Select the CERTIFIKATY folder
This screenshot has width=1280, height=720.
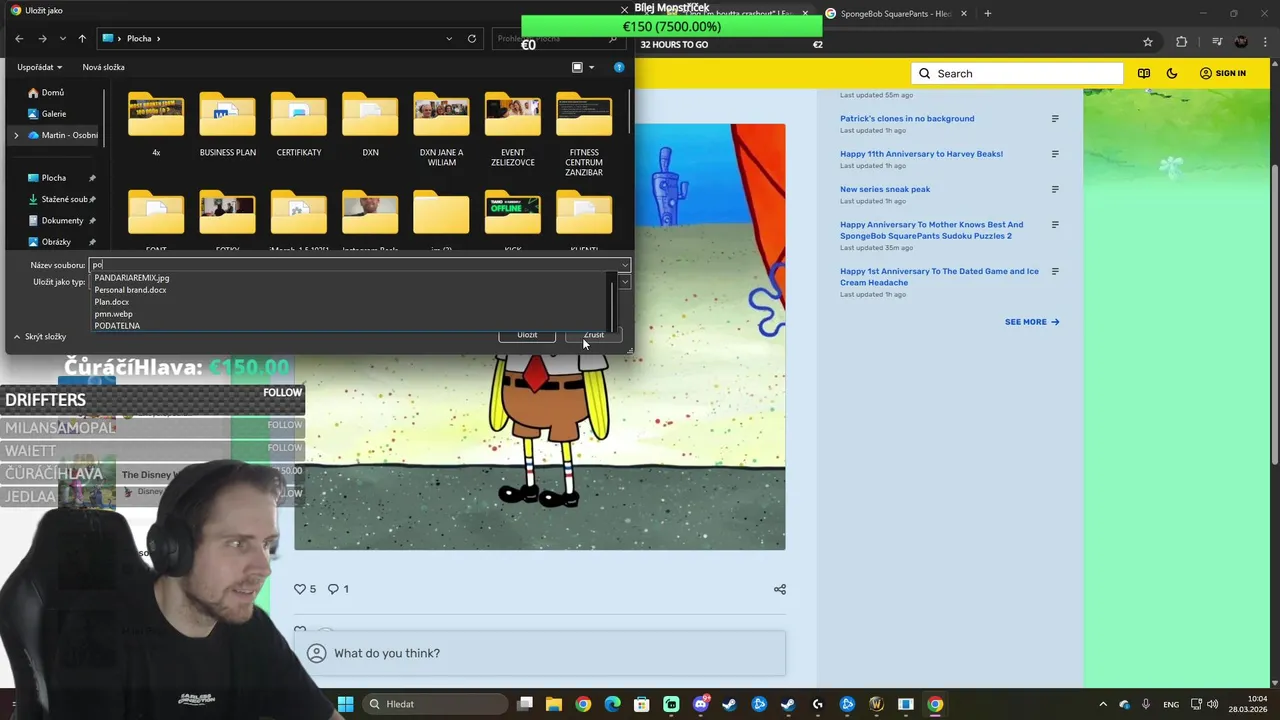pos(298,124)
